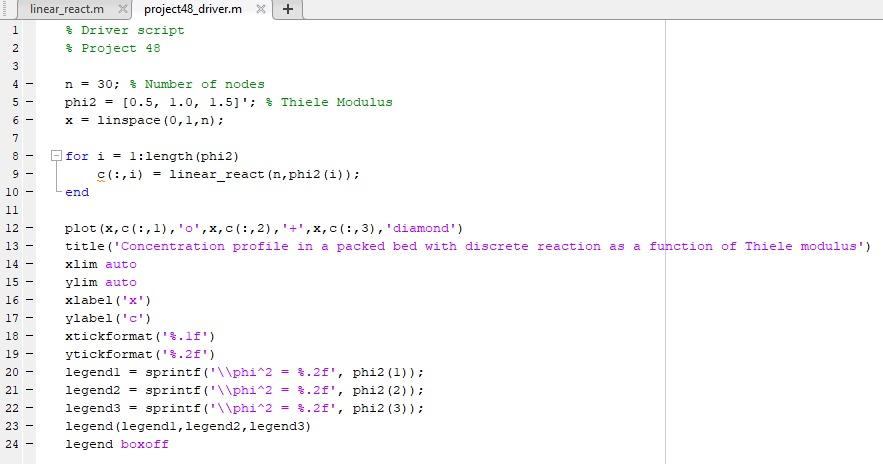Image resolution: width=883 pixels, height=464 pixels.
Task: Click '1:length(phi2)' on line 8
Action: tap(184, 157)
